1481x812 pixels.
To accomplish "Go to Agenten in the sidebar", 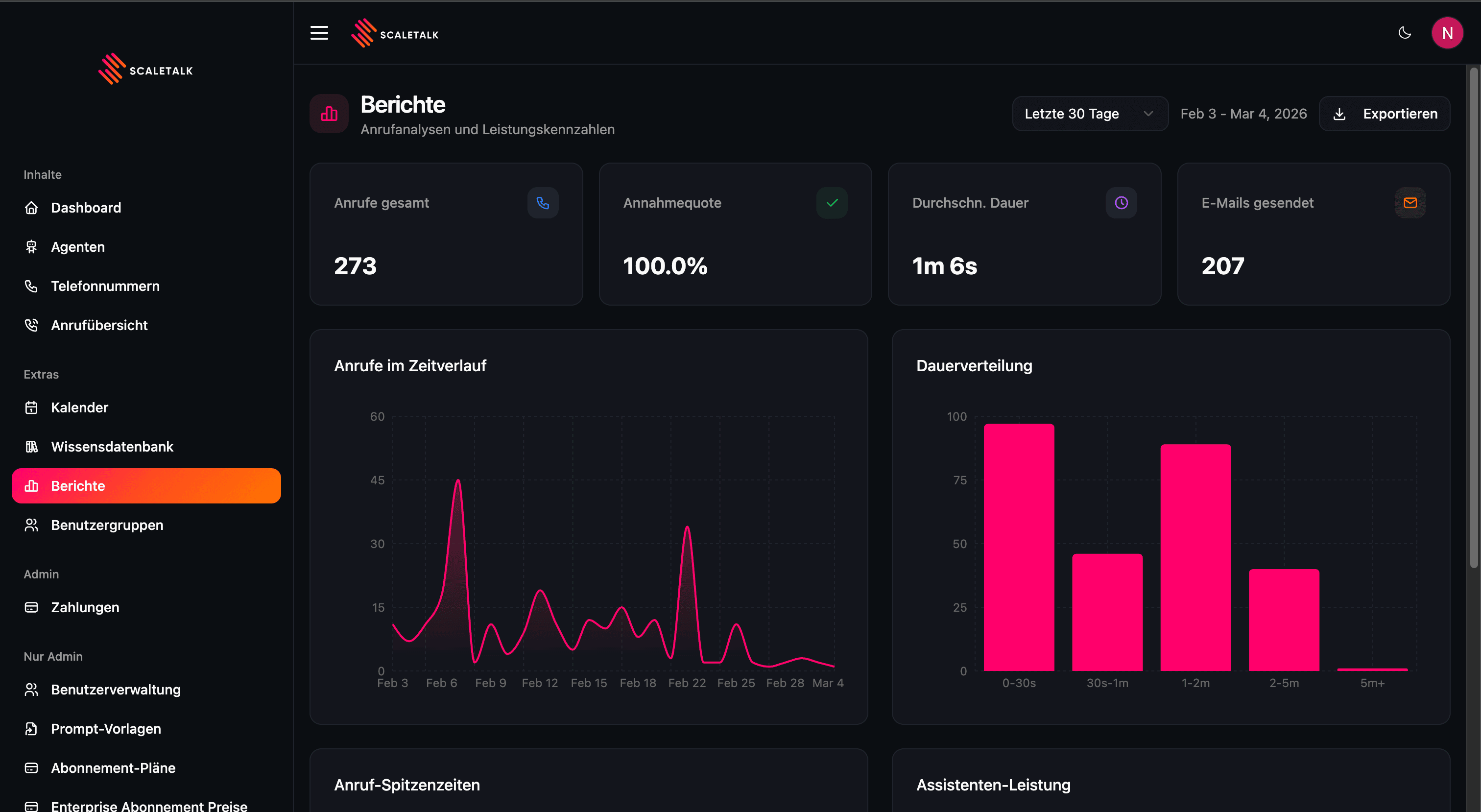I will (x=77, y=247).
